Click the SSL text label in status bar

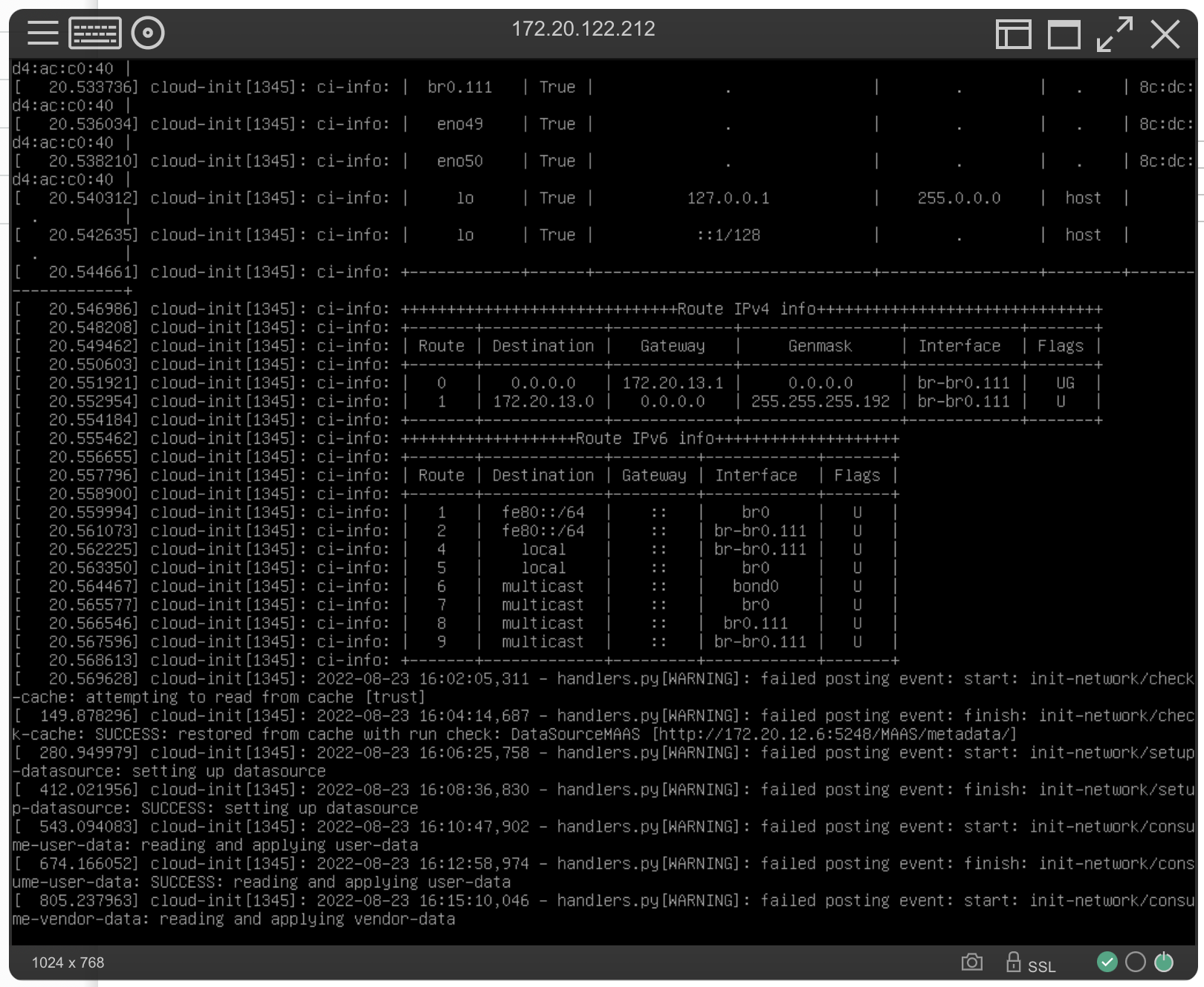tap(1041, 966)
